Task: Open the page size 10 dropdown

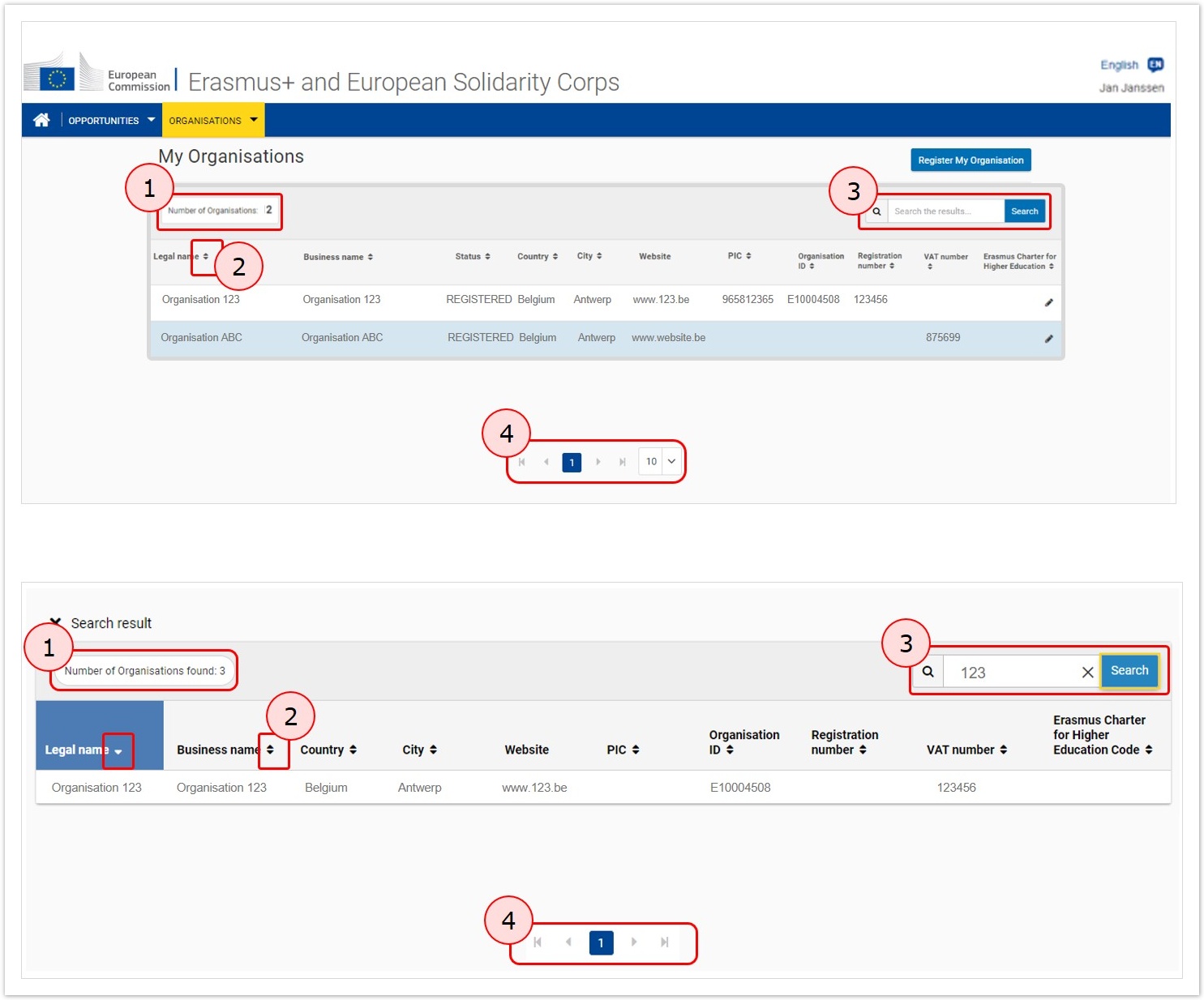Action: click(661, 462)
